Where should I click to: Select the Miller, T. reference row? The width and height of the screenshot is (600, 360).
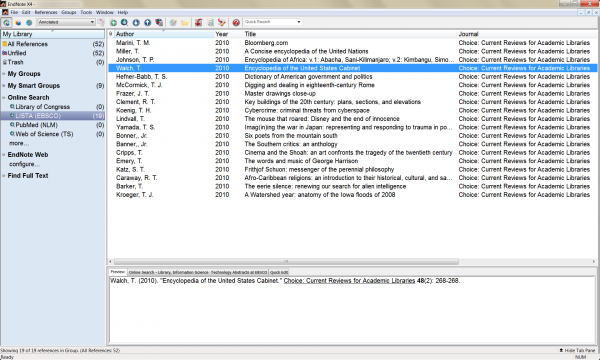[x=352, y=51]
